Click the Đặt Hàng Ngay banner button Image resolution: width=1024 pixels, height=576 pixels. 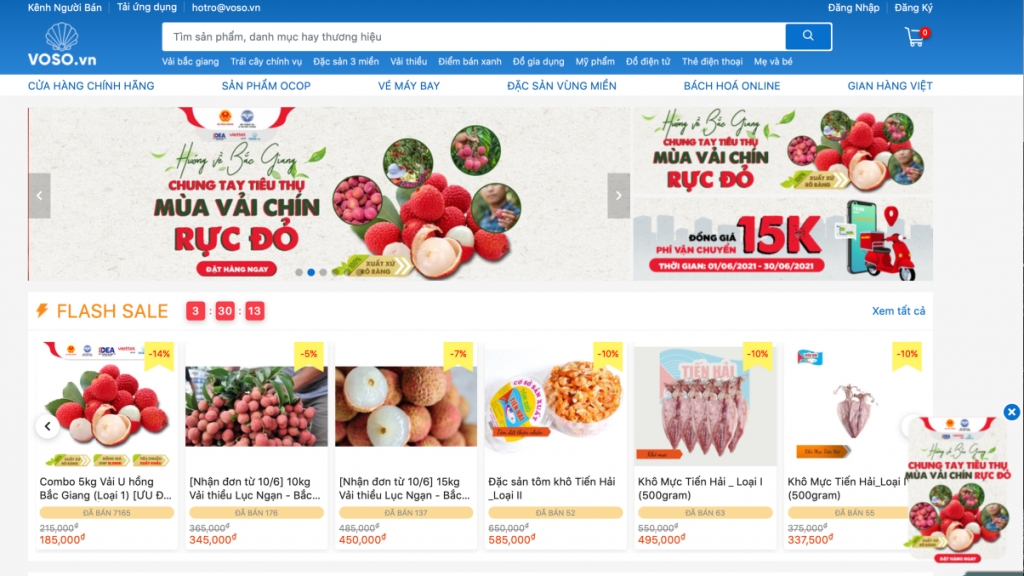(236, 269)
